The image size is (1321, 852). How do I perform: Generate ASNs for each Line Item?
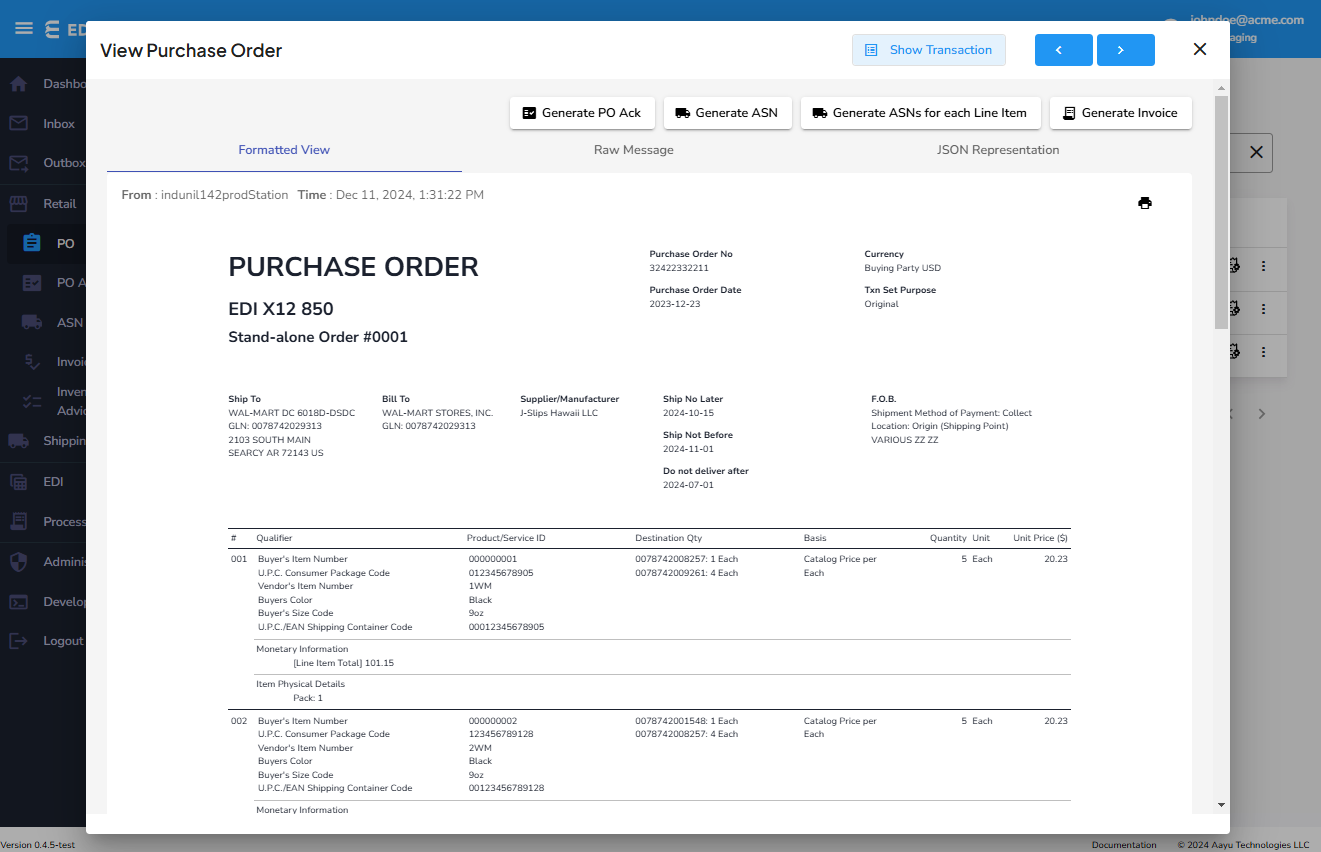(x=920, y=113)
